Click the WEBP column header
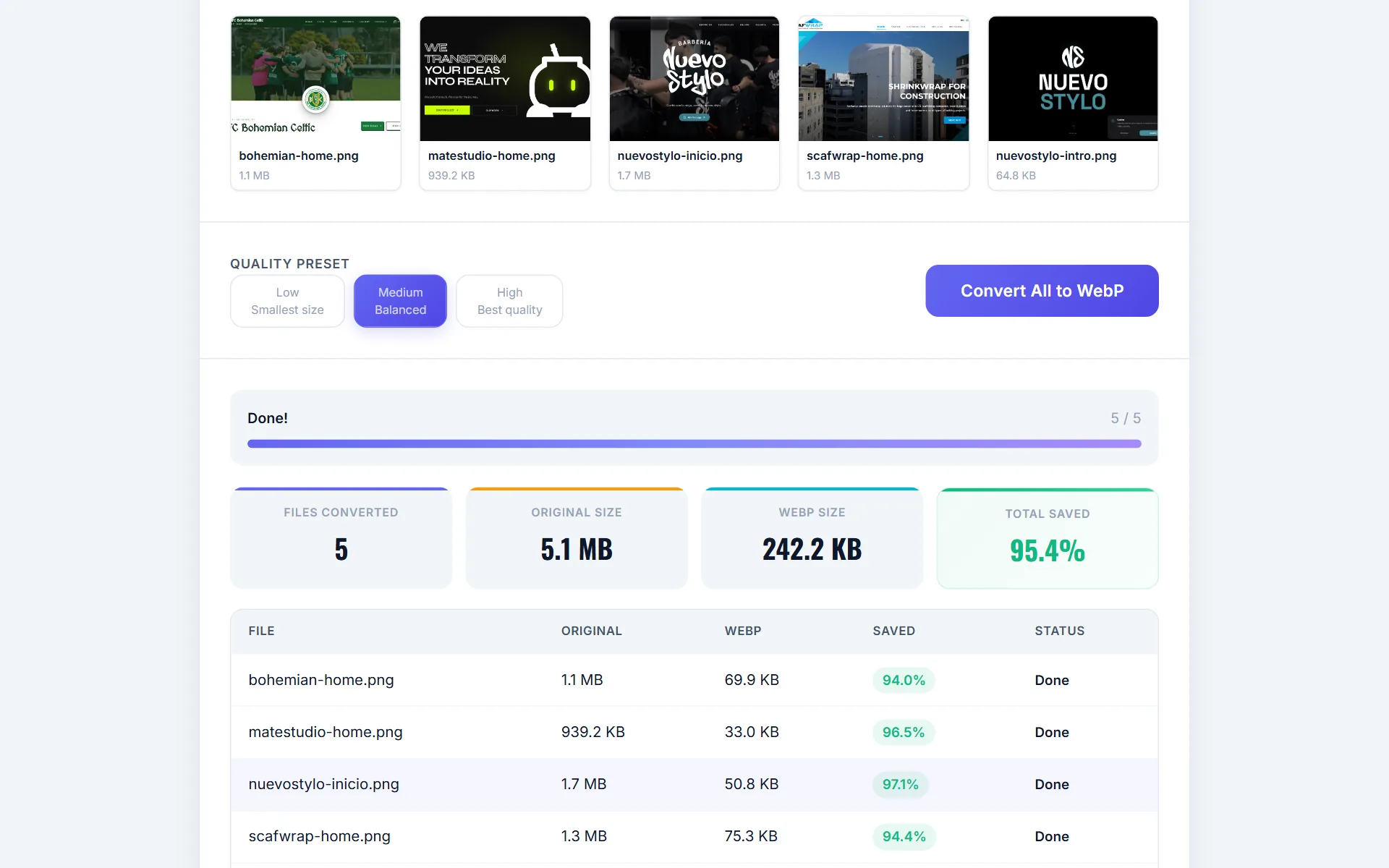The width and height of the screenshot is (1389, 868). [x=743, y=631]
